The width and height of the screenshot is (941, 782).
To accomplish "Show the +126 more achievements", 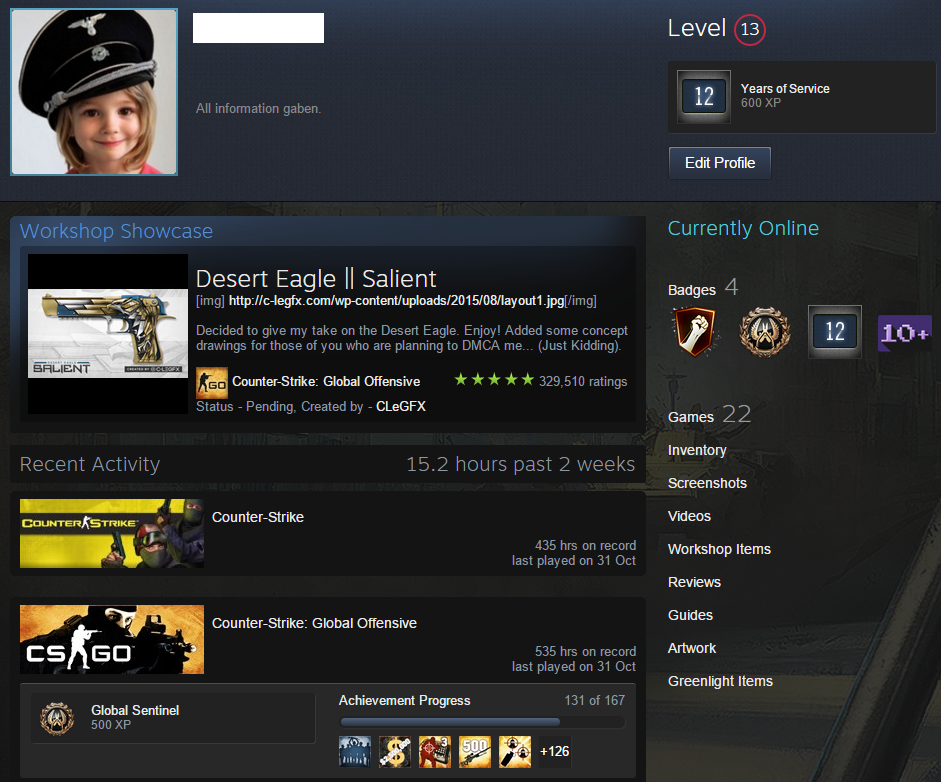I will coord(555,752).
